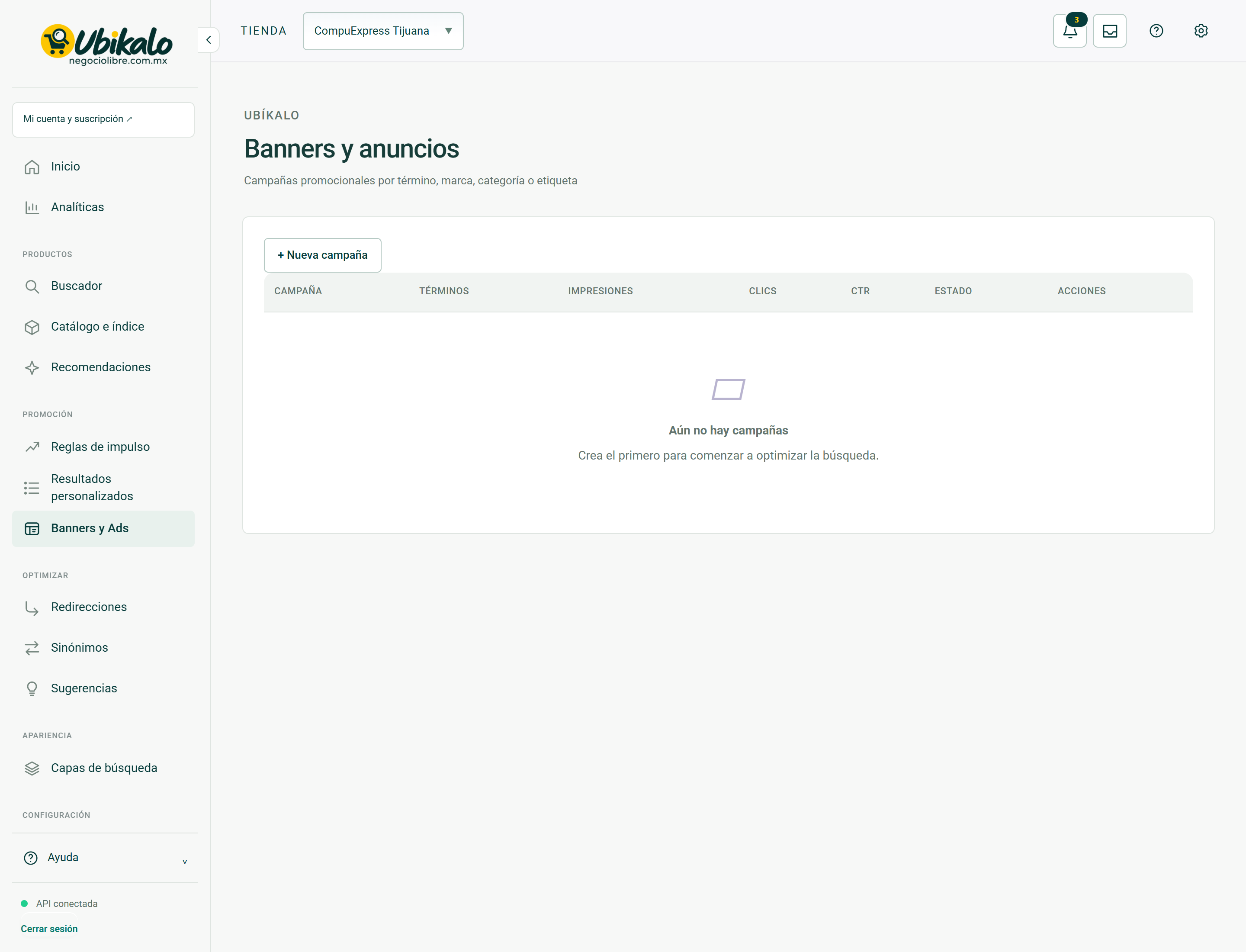Expand the Ayuda section
The width and height of the screenshot is (1246, 952).
pos(105,857)
